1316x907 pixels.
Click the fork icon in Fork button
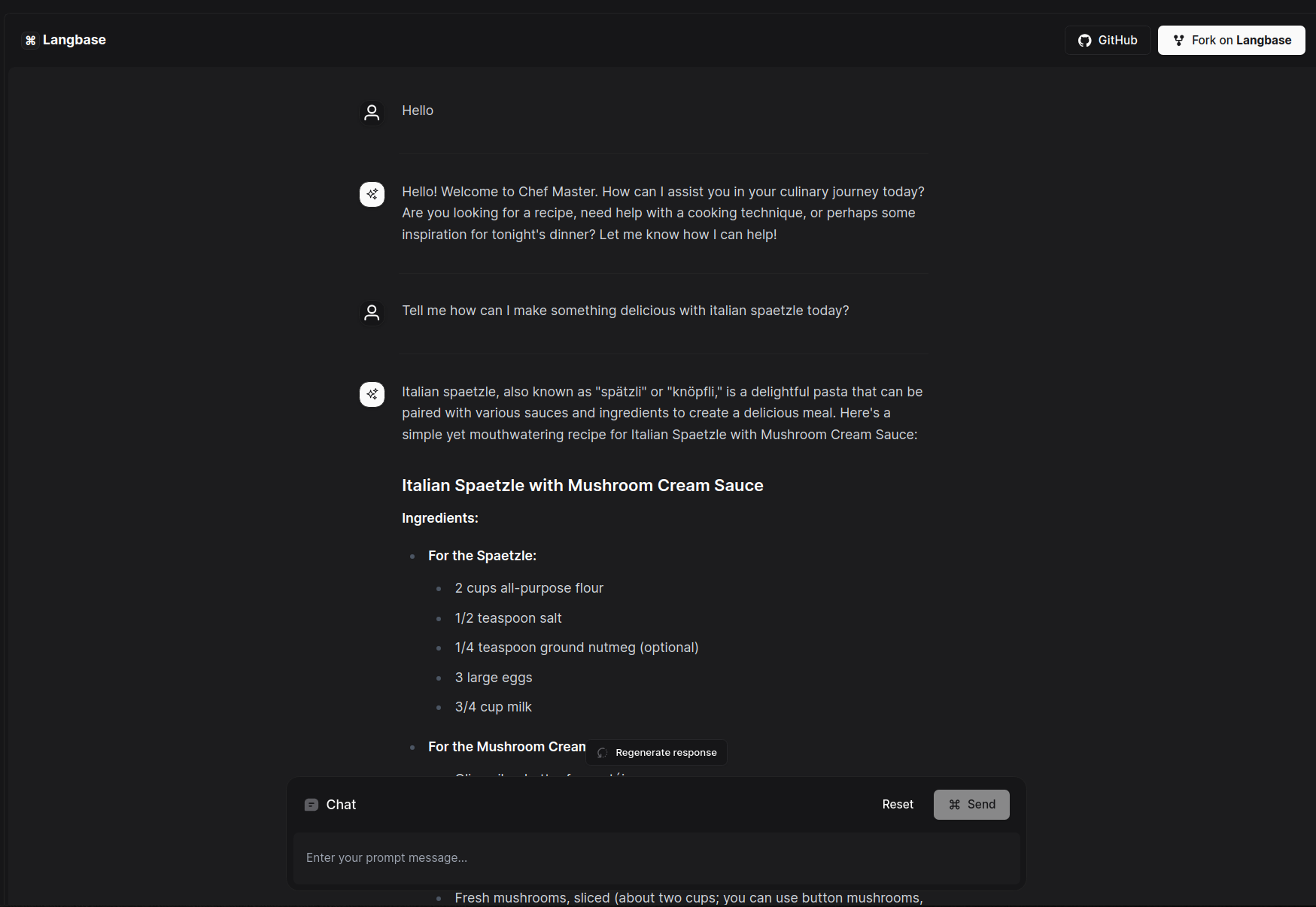point(1178,41)
